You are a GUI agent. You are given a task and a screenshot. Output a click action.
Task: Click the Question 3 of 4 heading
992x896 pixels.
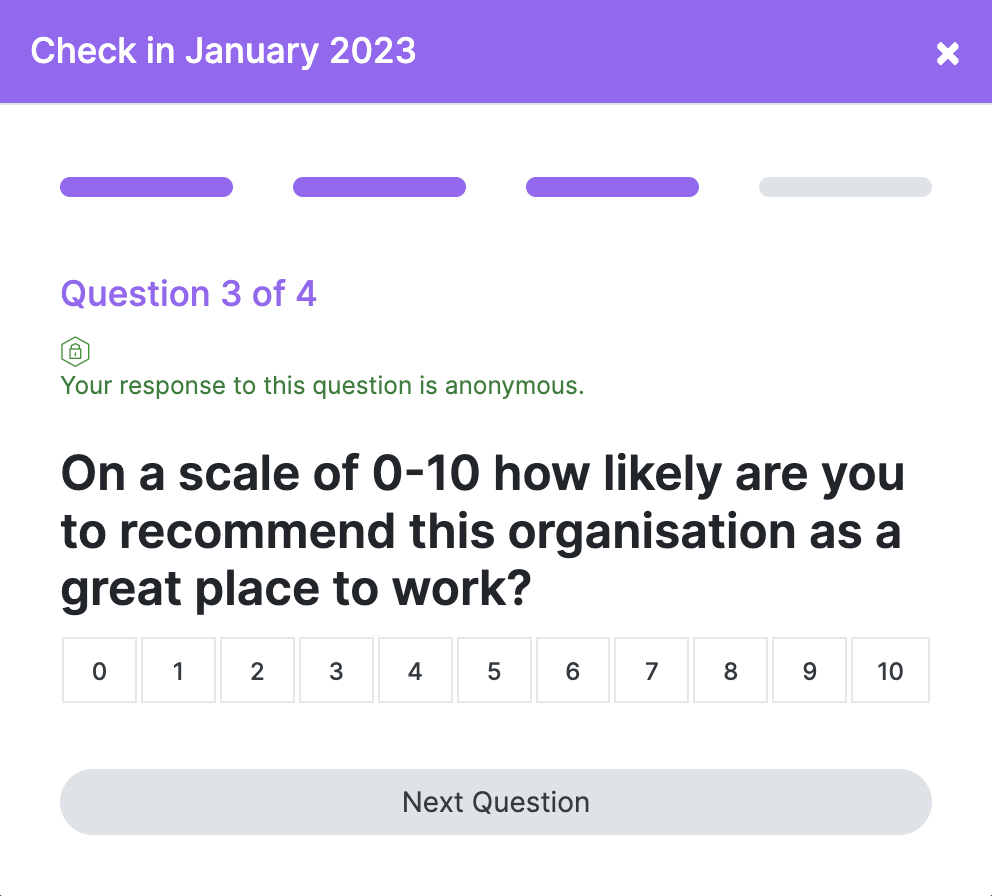click(189, 294)
